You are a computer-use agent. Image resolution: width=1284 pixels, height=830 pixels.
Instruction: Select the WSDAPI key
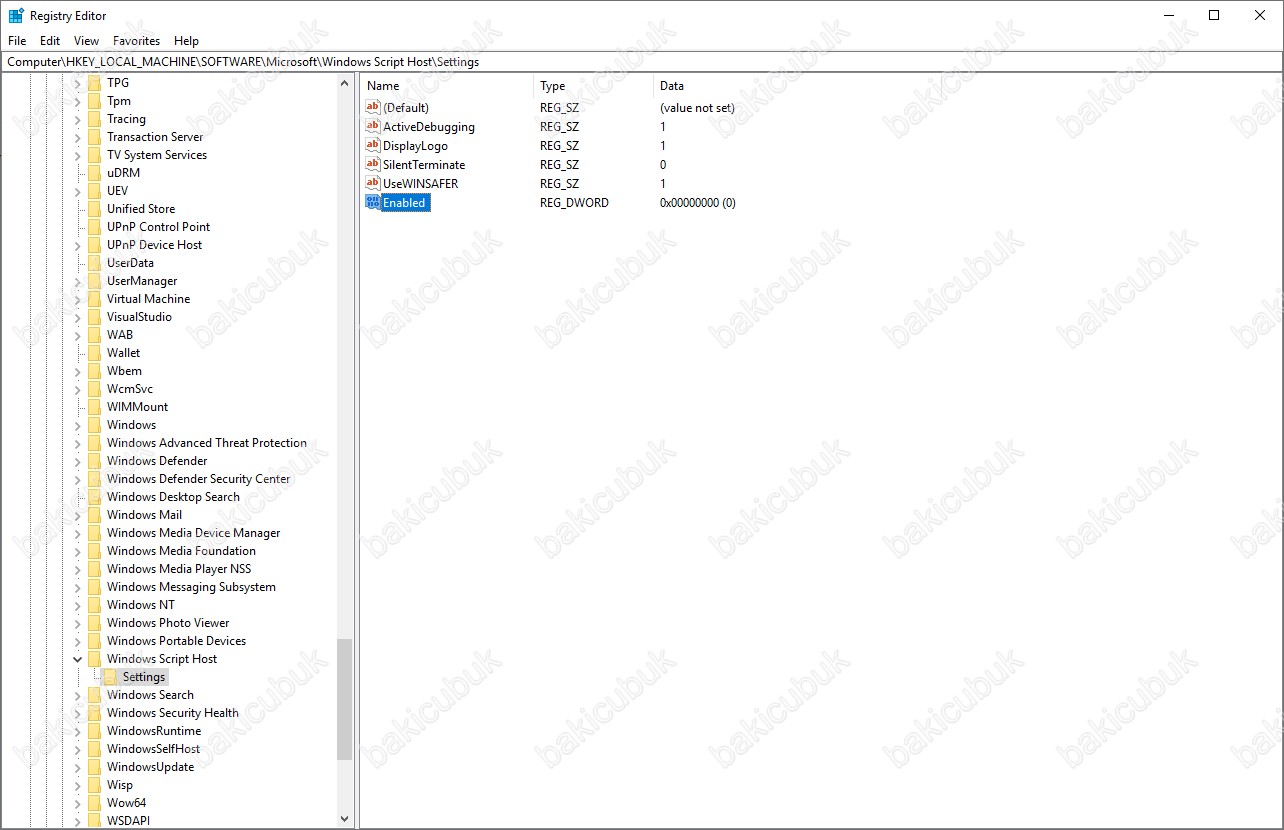[x=128, y=821]
